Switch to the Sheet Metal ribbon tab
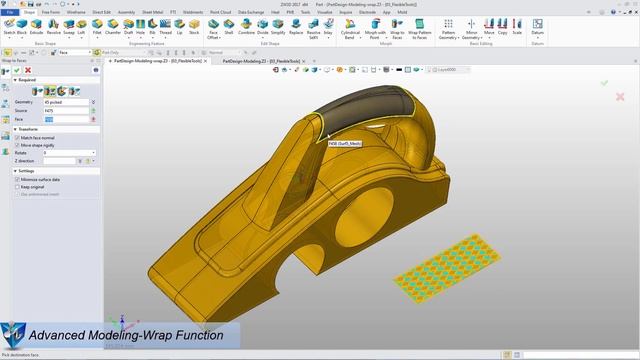 coord(152,12)
